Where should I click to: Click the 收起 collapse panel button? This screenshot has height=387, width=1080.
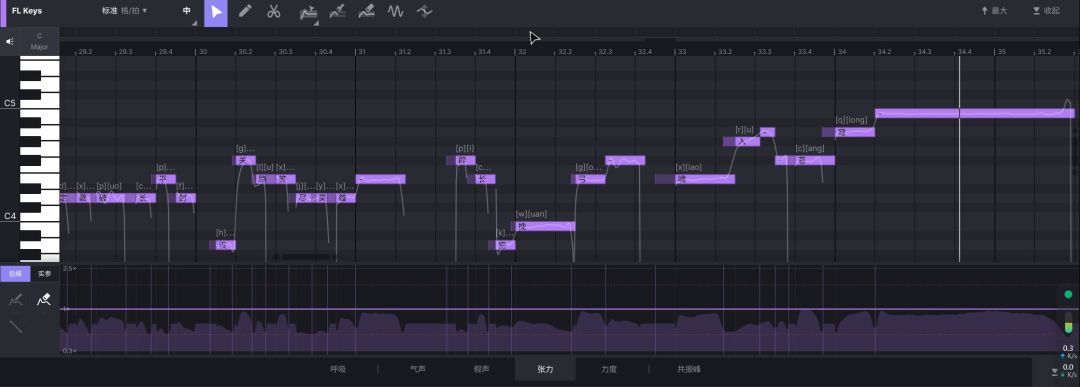[x=1046, y=11]
